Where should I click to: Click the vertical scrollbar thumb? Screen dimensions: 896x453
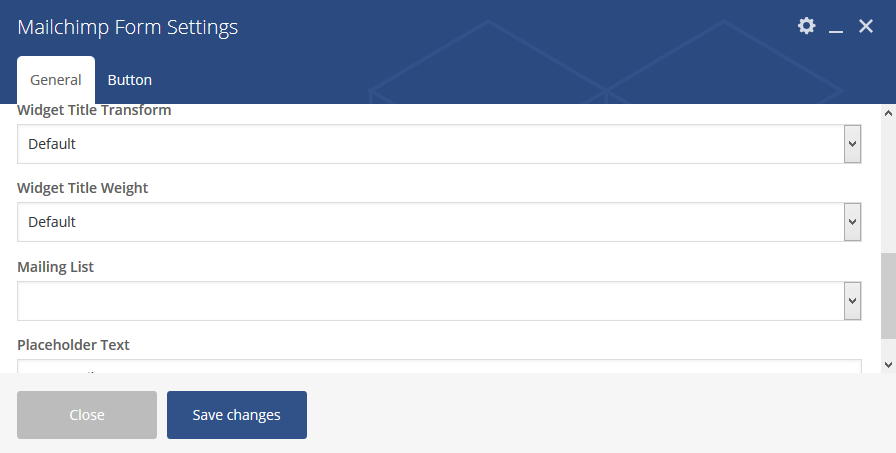pyautogui.click(x=887, y=295)
